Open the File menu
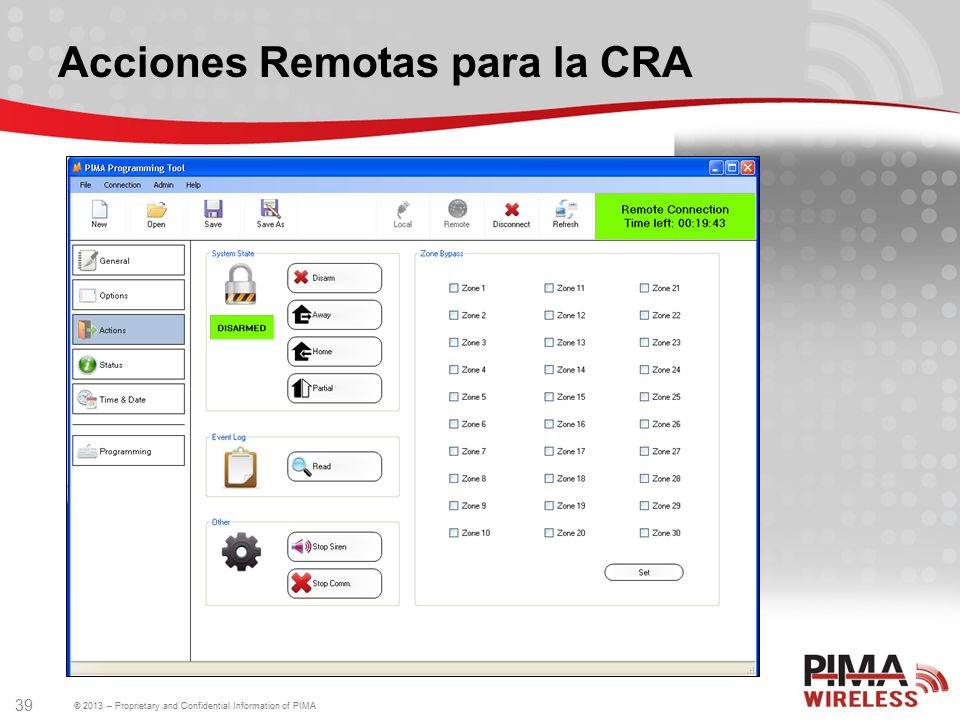The height and width of the screenshot is (720, 960). tap(85, 185)
